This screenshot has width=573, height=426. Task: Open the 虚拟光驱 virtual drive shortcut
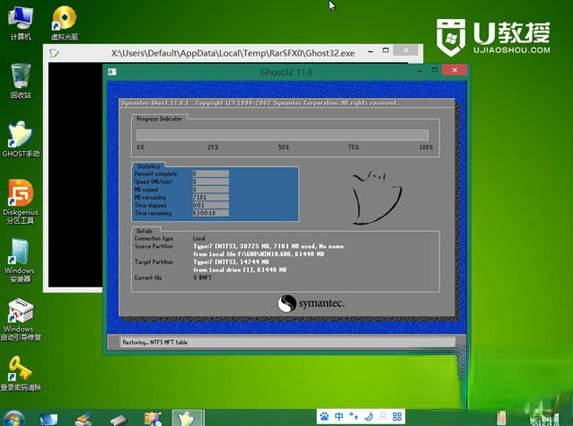click(64, 23)
